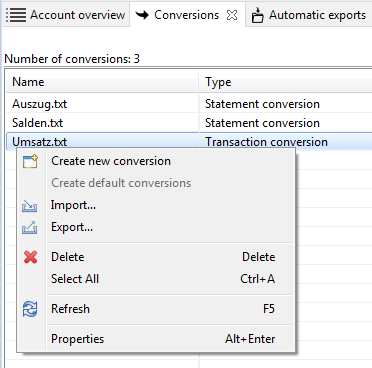This screenshot has width=372, height=368.
Task: Click the Create new conversion icon
Action: (30, 161)
